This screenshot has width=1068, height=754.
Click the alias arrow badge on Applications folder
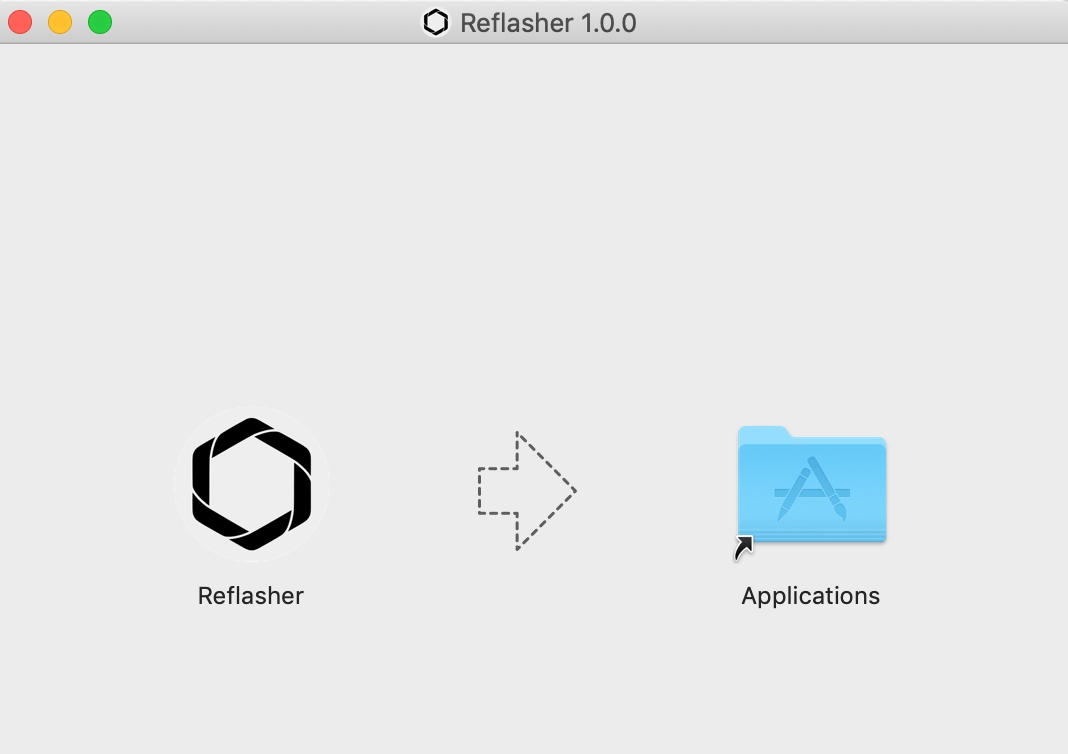point(744,548)
